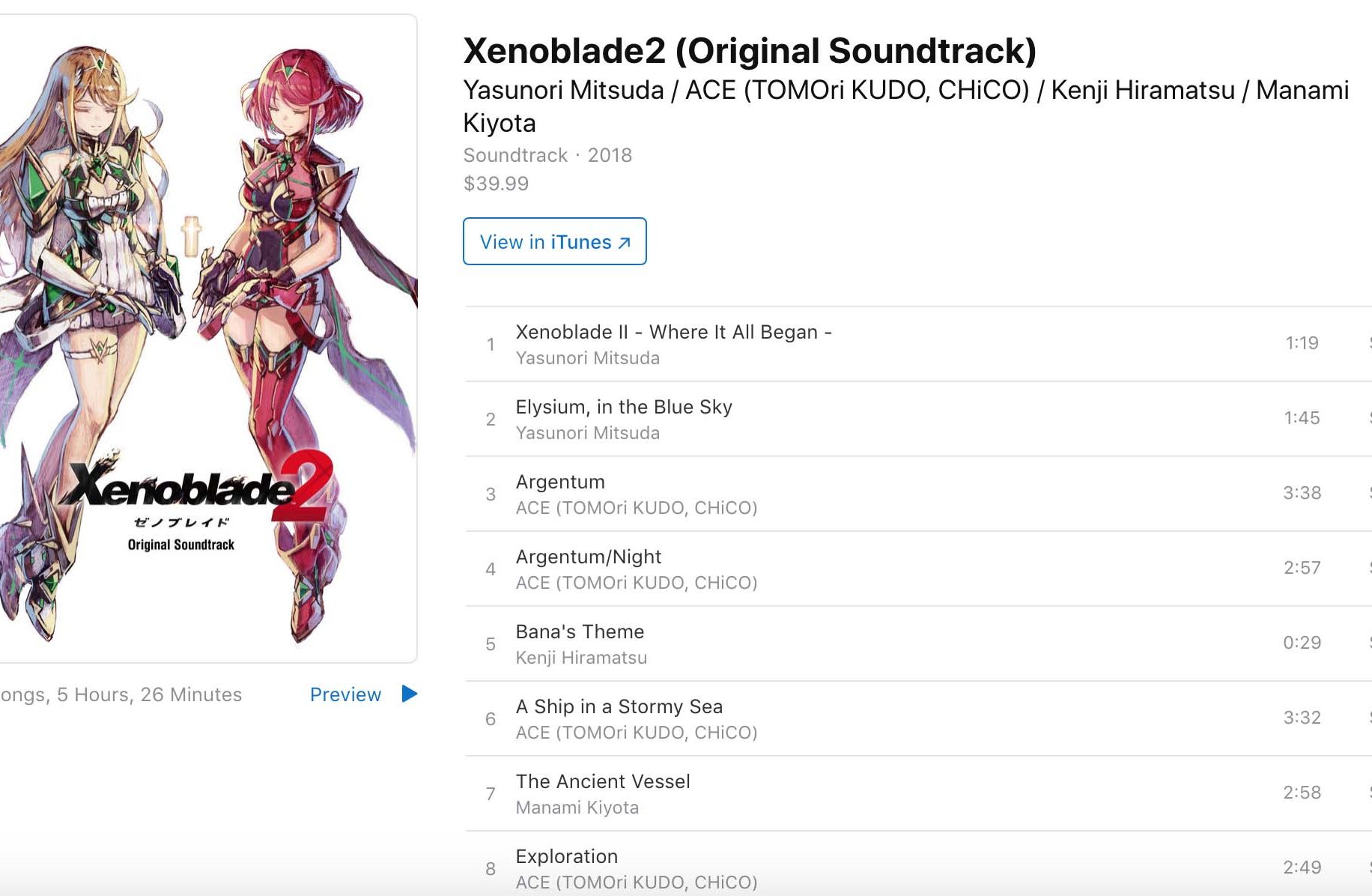Click the album title heading Xenoblade2
This screenshot has height=896, width=1372.
point(749,51)
